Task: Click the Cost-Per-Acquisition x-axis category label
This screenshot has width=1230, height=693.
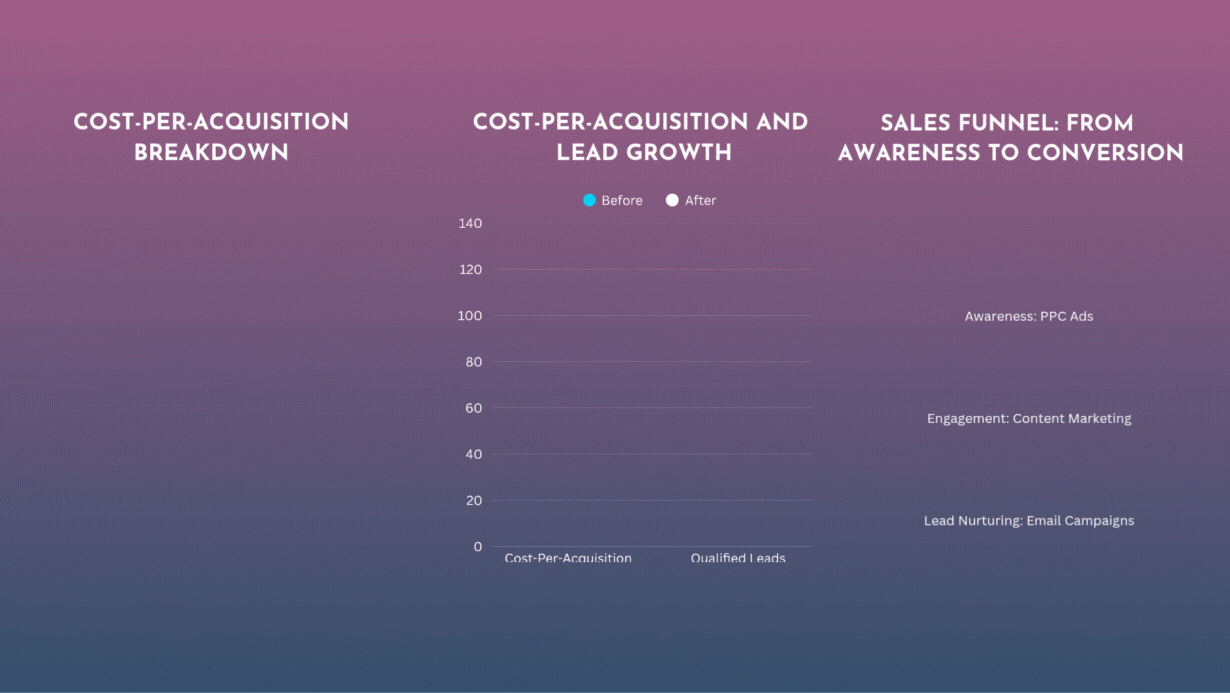Action: [568, 558]
